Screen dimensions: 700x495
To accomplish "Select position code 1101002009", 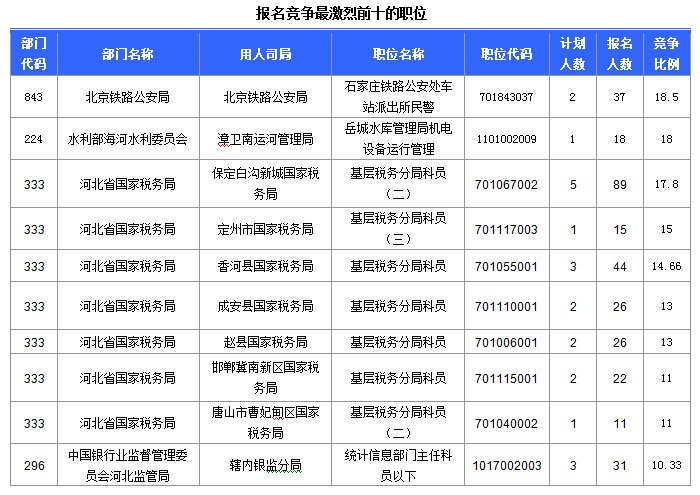I will 506,139.
